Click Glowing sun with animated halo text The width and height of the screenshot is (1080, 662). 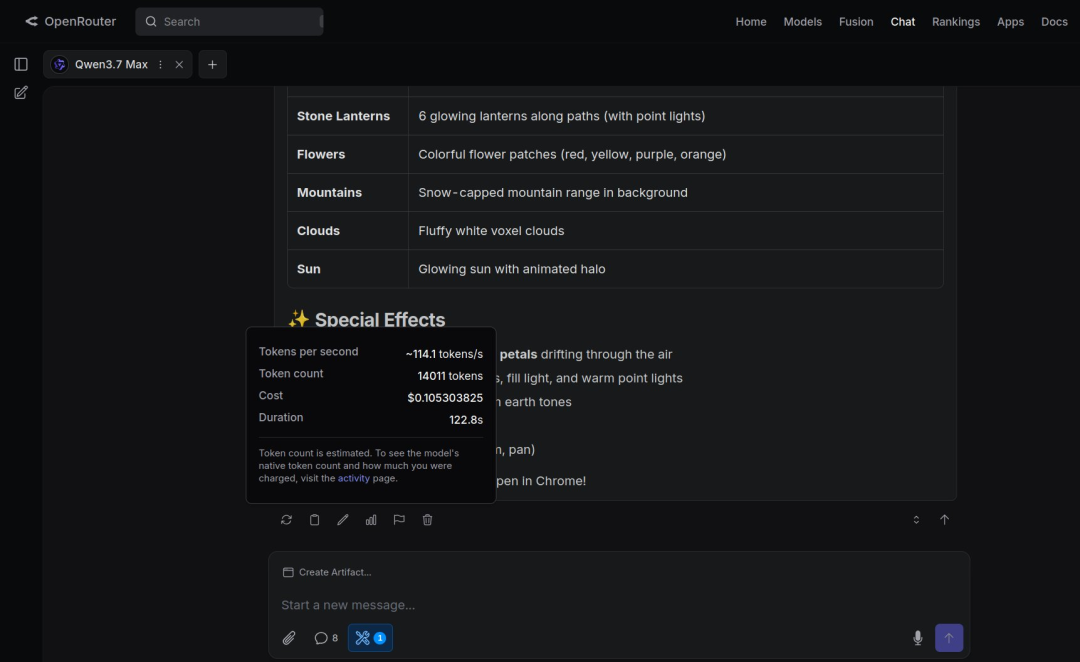pyautogui.click(x=512, y=269)
